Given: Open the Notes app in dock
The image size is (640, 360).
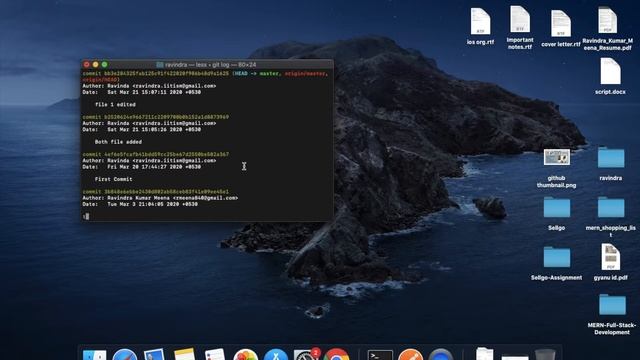Looking at the screenshot, I should pos(184,354).
